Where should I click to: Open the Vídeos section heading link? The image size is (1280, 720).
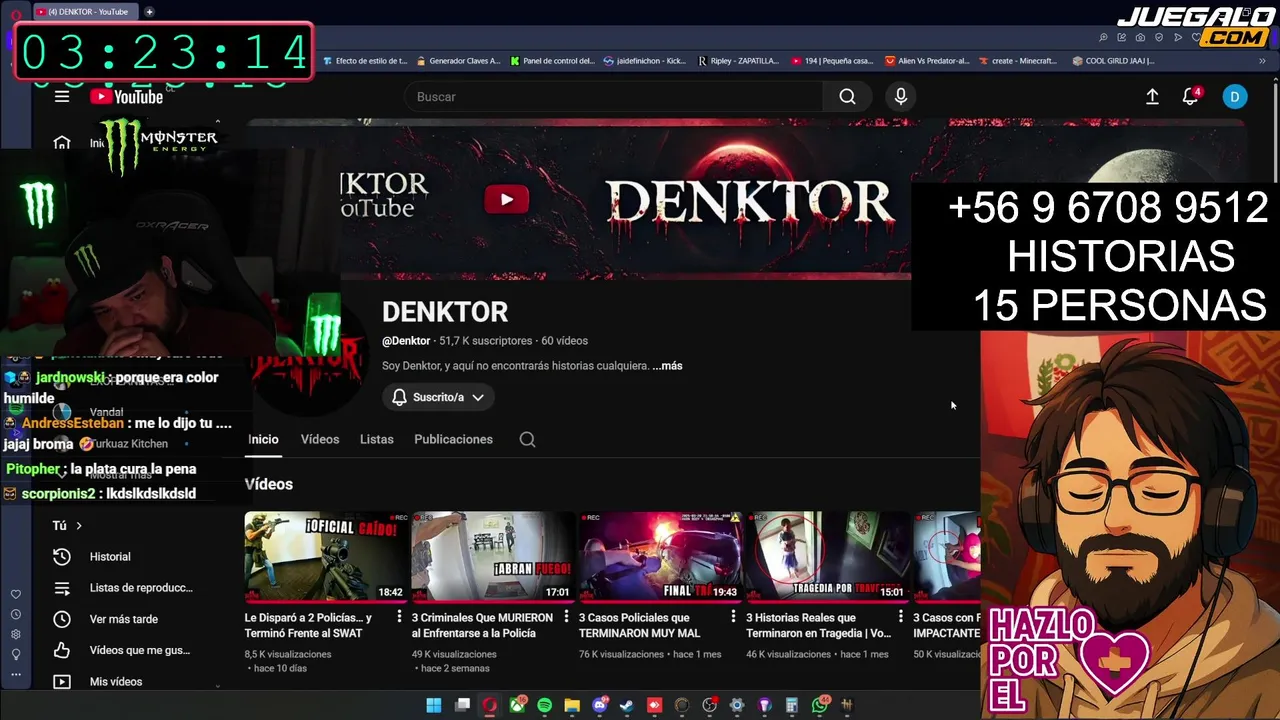click(x=268, y=484)
